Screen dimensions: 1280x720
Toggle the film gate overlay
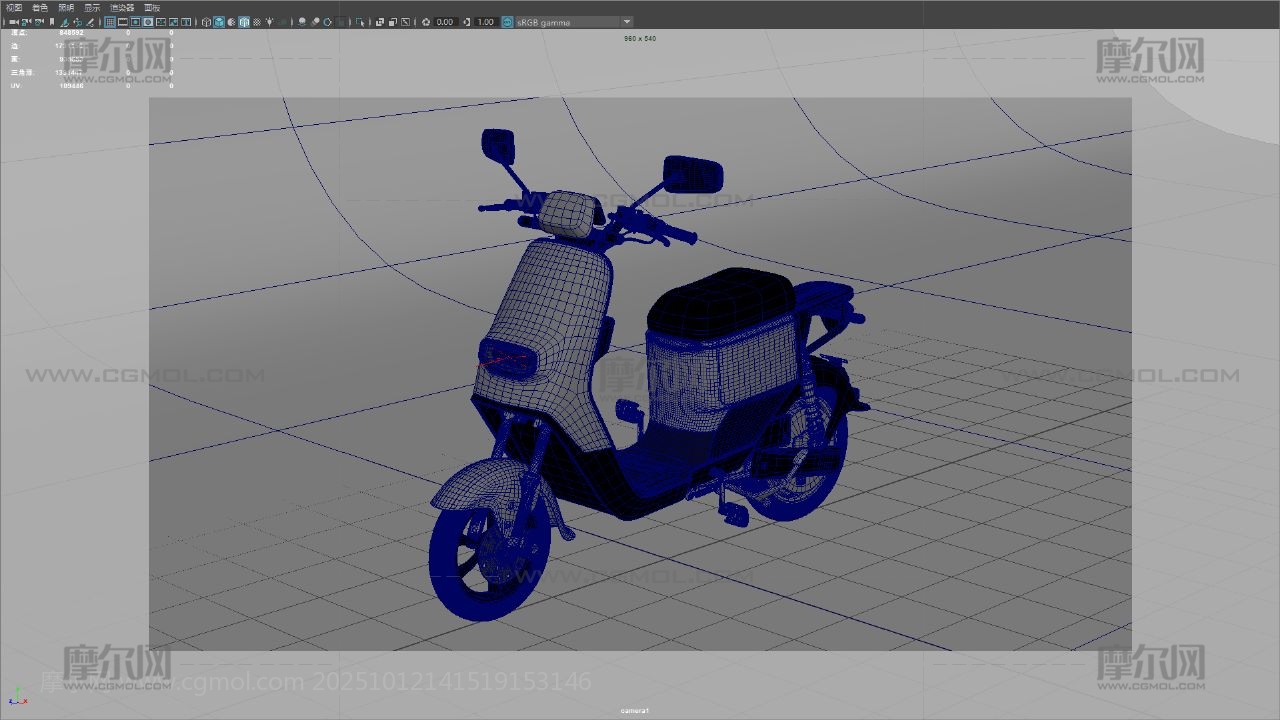(123, 22)
